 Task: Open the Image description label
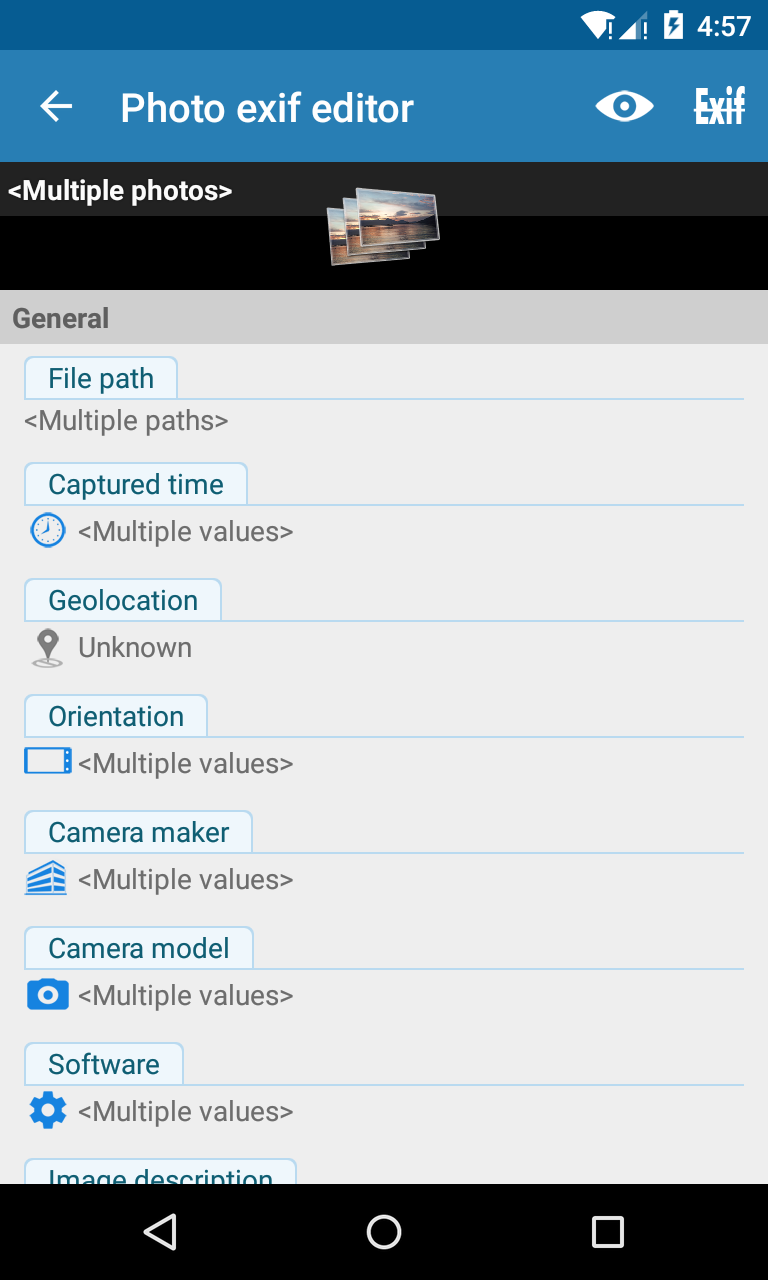pos(160,1174)
